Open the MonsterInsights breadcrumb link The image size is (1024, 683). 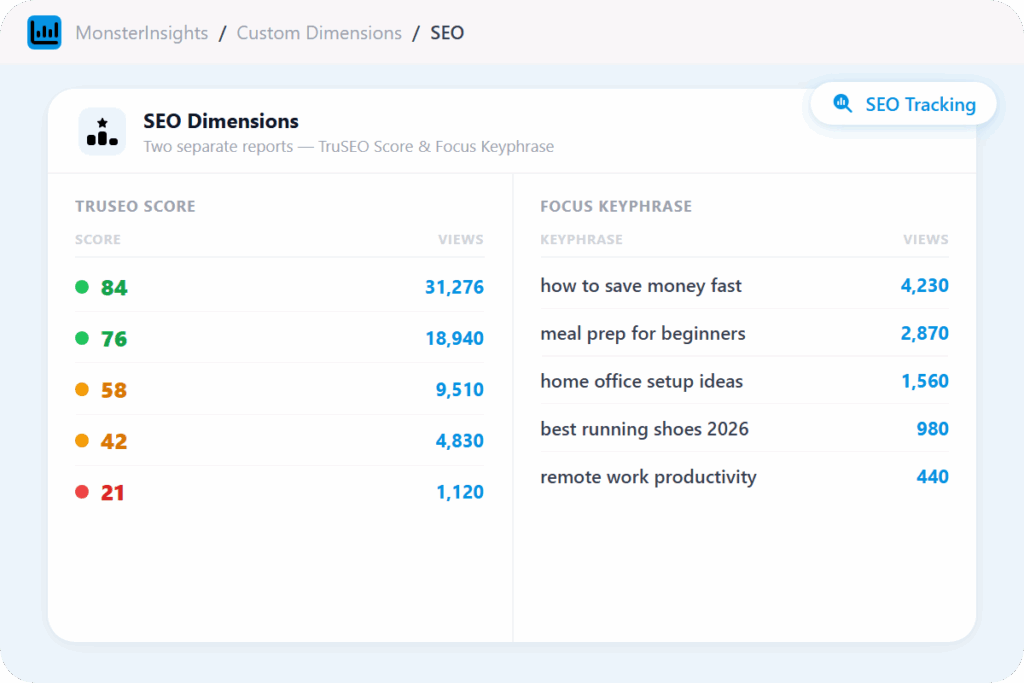pyautogui.click(x=142, y=33)
